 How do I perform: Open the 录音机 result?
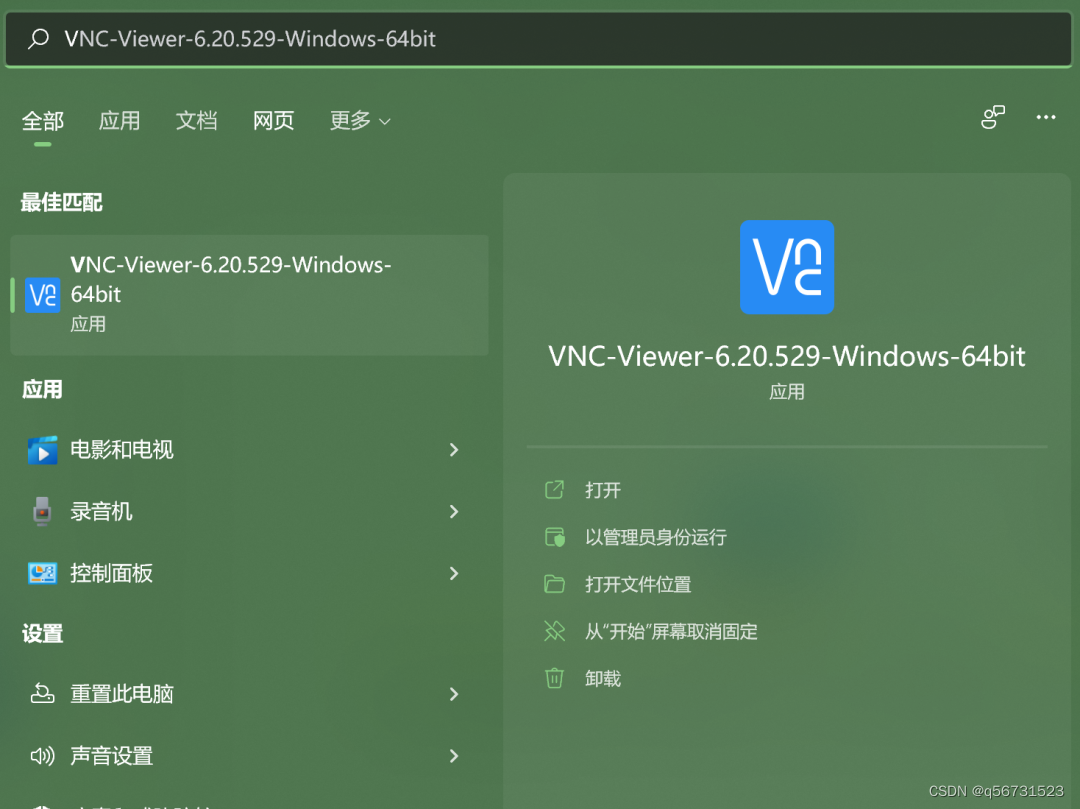249,512
